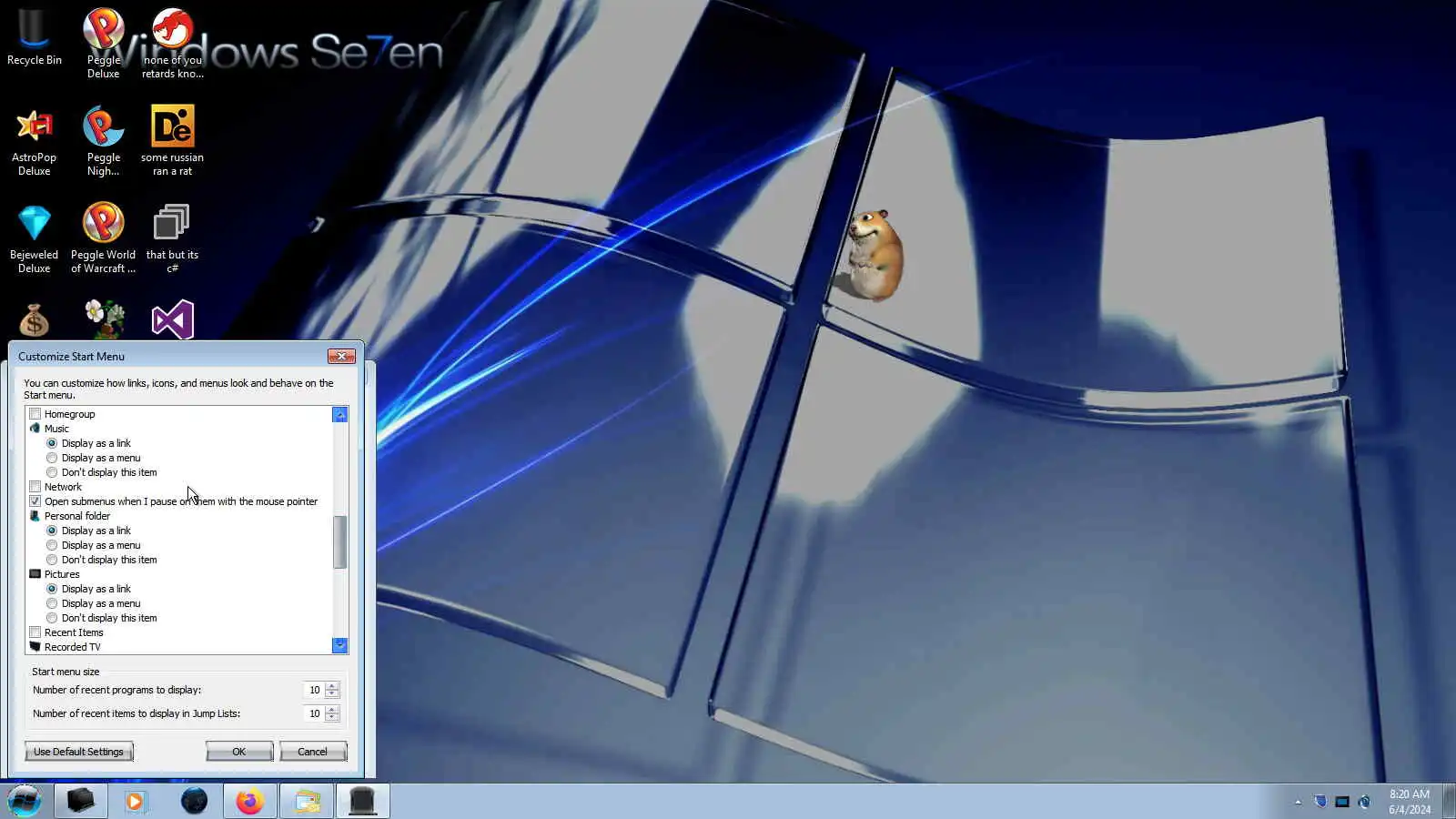
Task: Open the Start menu orb
Action: click(x=25, y=801)
